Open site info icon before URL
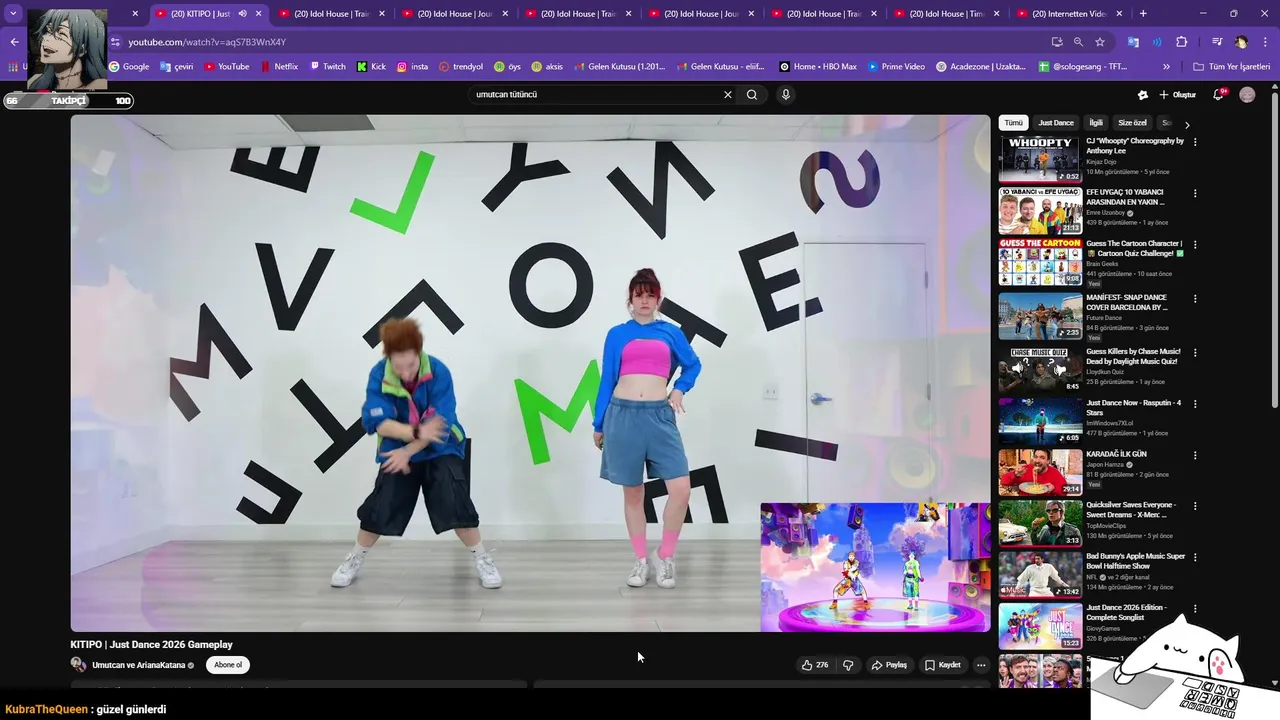This screenshot has width=1280, height=720. pos(115,42)
